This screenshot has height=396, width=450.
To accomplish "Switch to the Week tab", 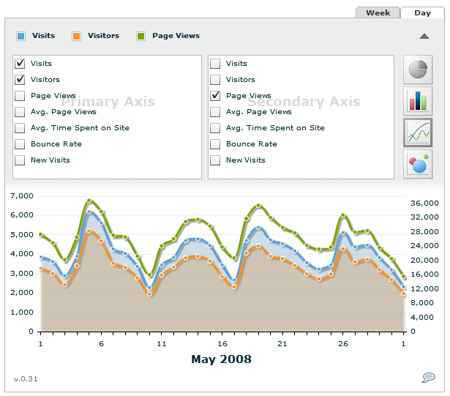I will pos(378,13).
